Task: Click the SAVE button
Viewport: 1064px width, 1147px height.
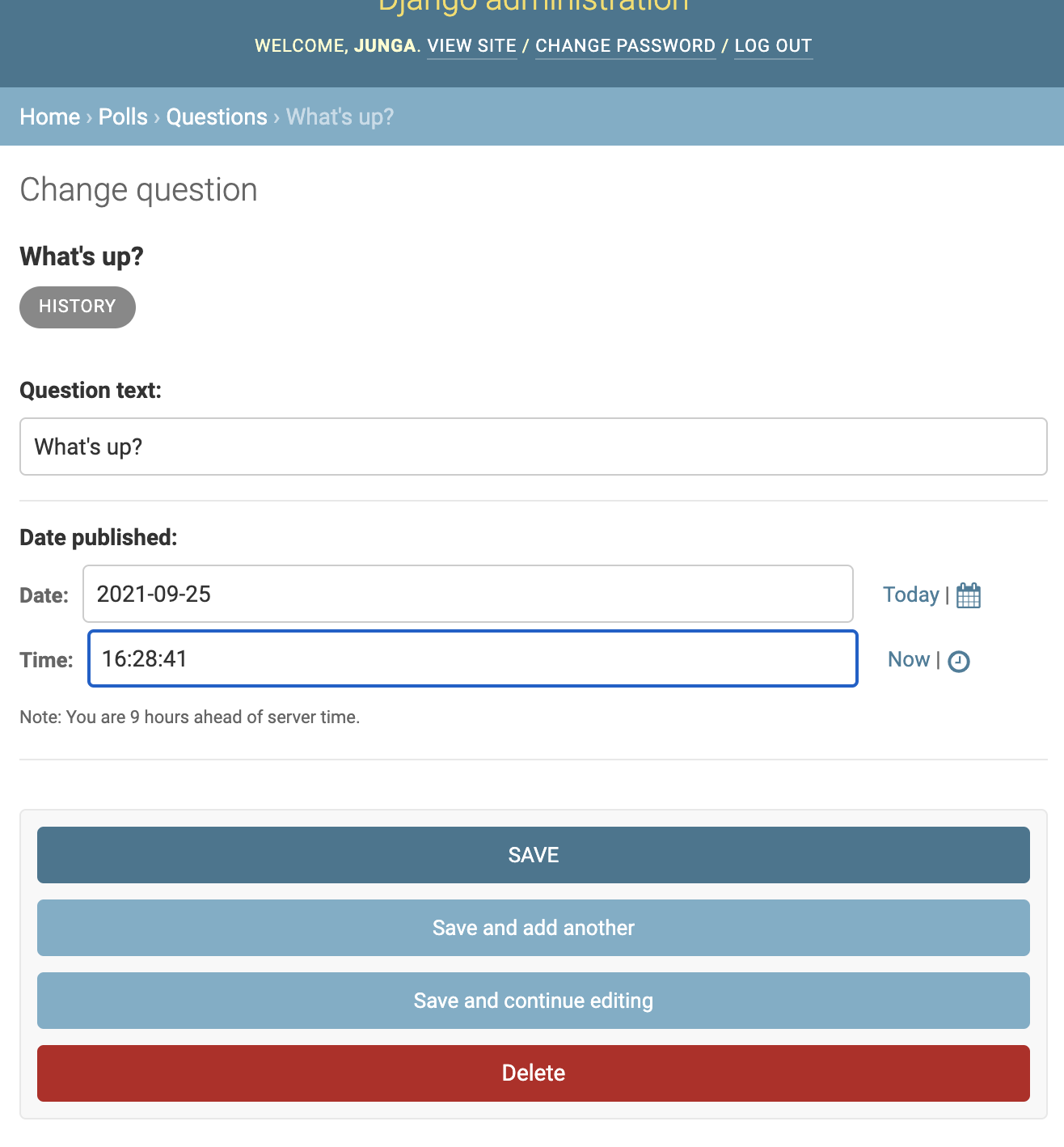Action: 534,855
